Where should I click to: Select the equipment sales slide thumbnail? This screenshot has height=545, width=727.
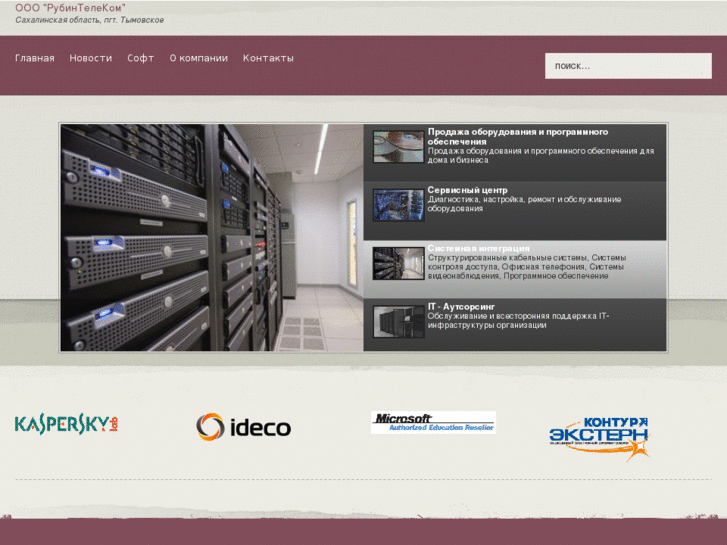[398, 147]
